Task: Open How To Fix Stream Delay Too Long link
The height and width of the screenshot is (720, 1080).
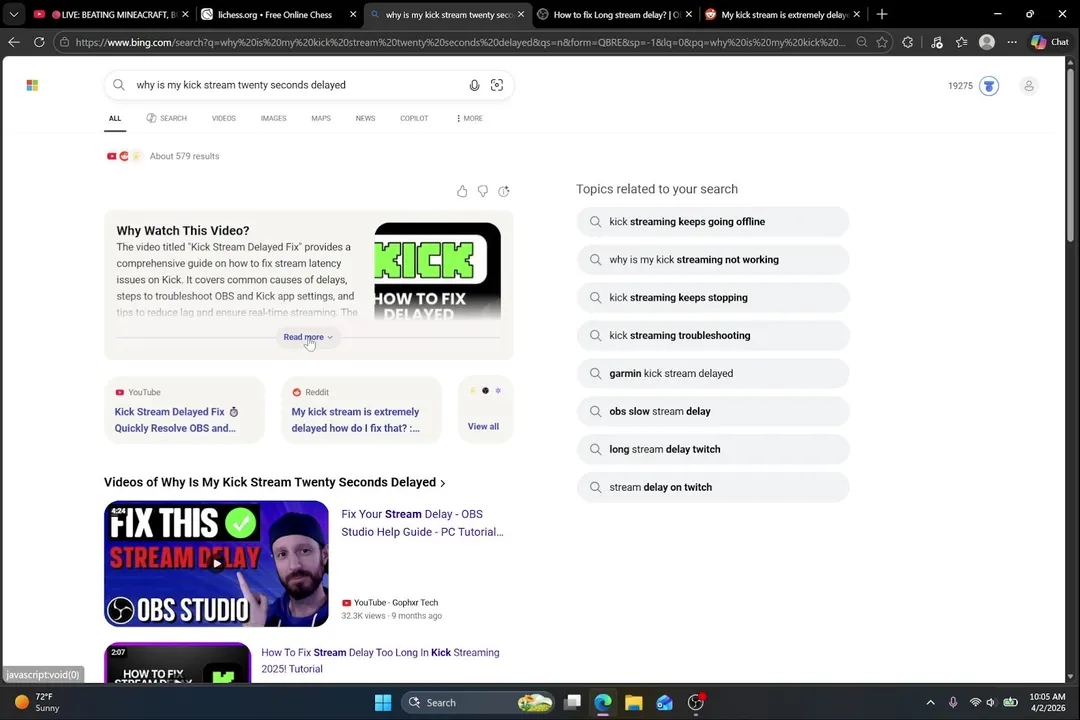Action: point(380,661)
